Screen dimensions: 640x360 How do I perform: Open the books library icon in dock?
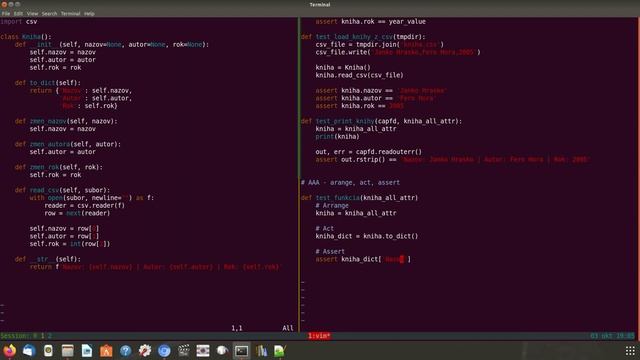click(x=261, y=351)
